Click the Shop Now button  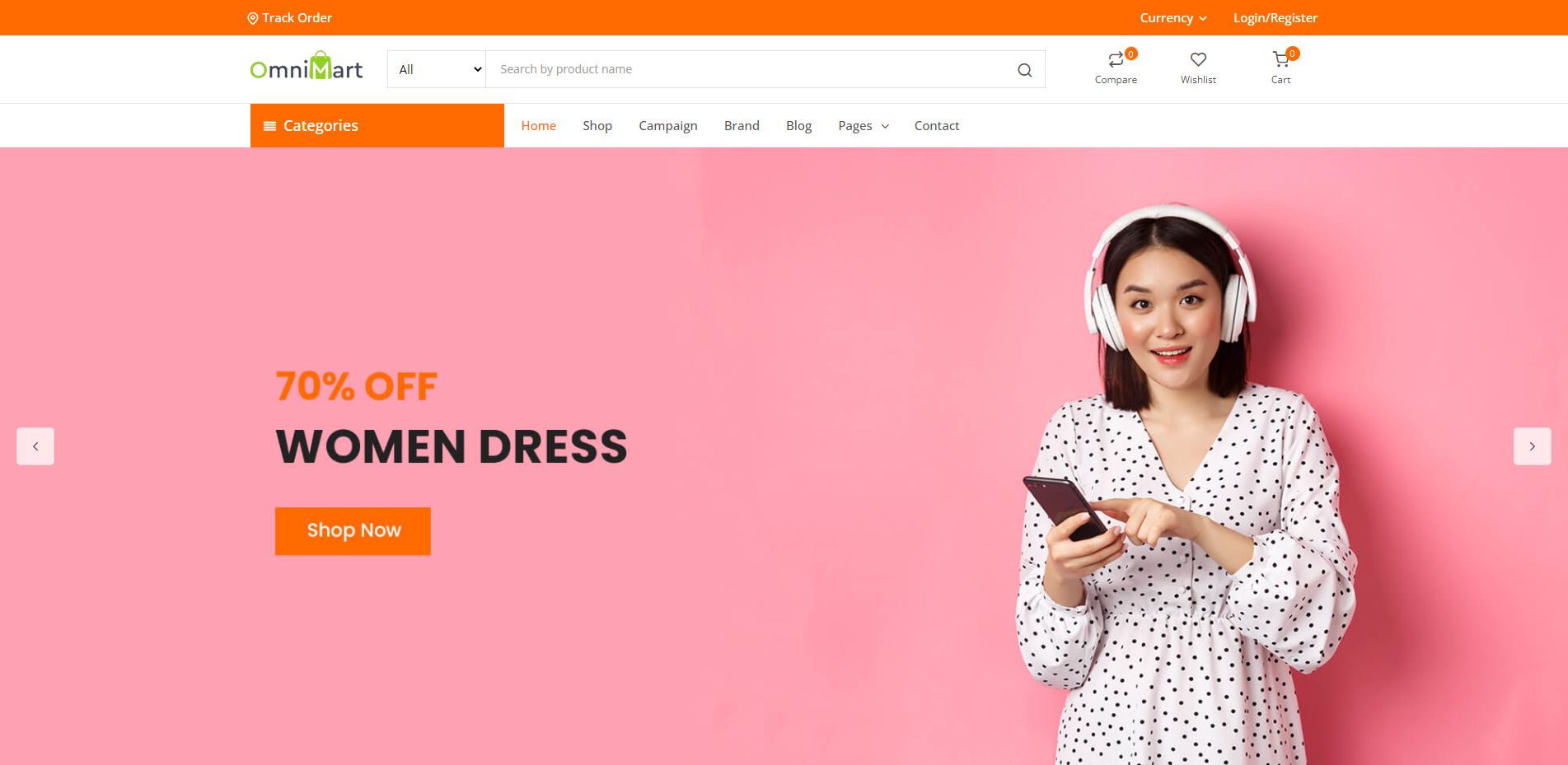353,531
